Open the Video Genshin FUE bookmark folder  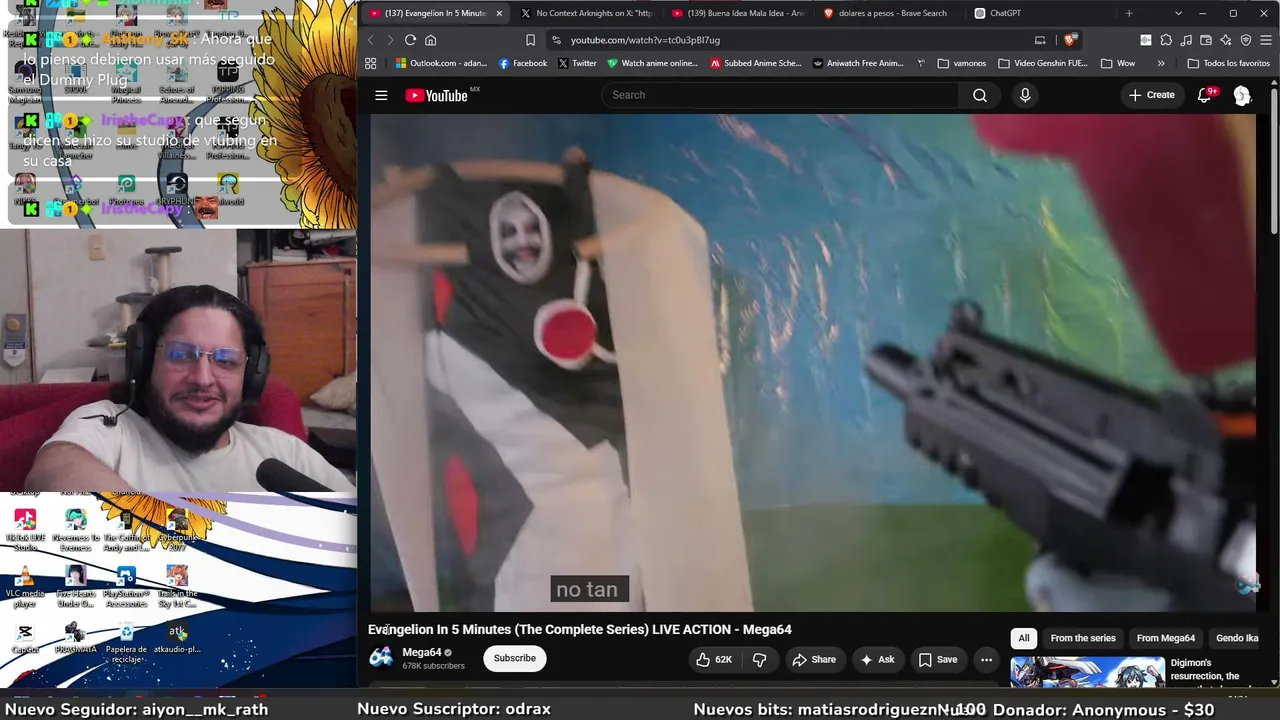(1043, 63)
